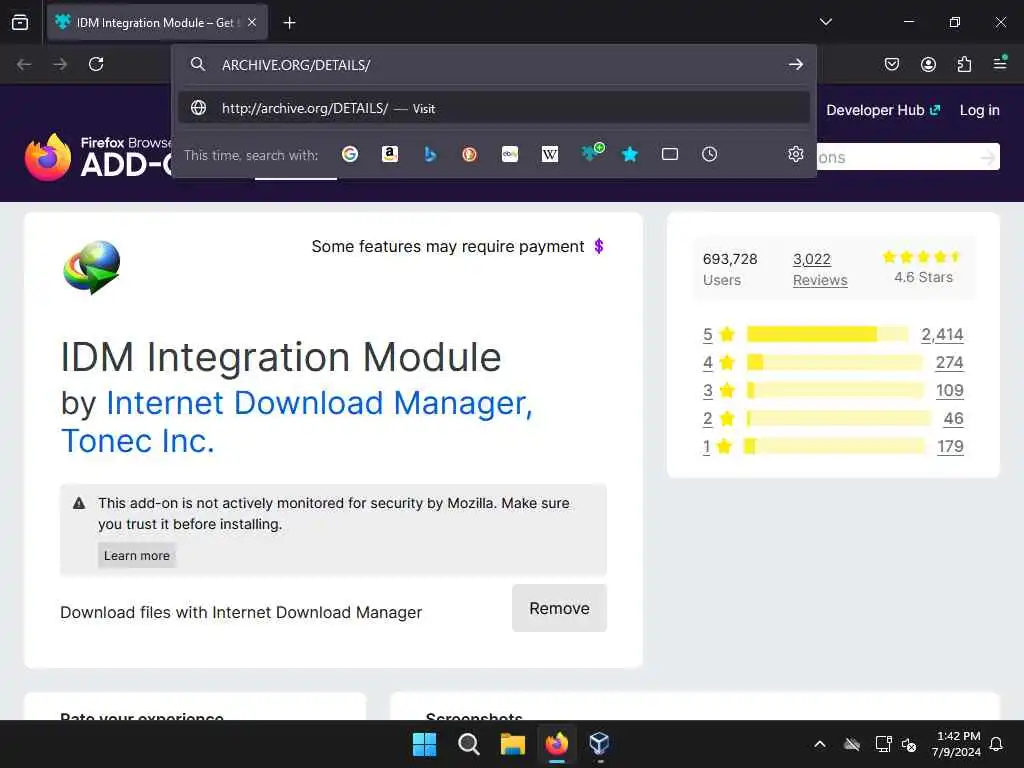Open the 179 one-star reviews count
Screen dimensions: 1024x768
950,447
